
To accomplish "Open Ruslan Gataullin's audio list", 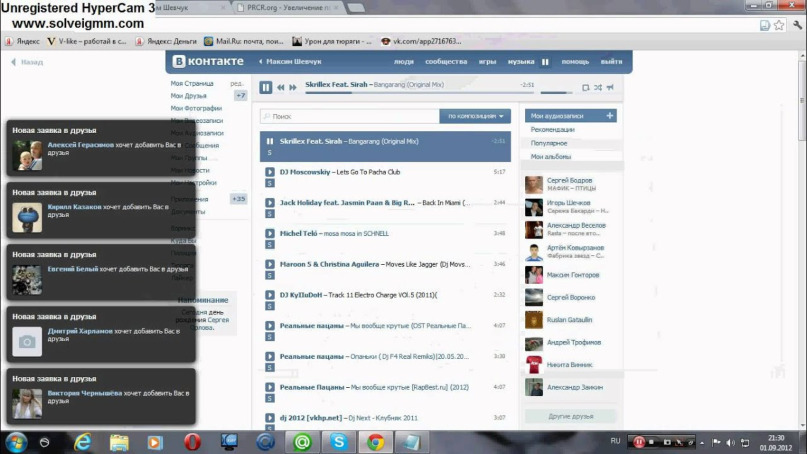I will click(571, 320).
